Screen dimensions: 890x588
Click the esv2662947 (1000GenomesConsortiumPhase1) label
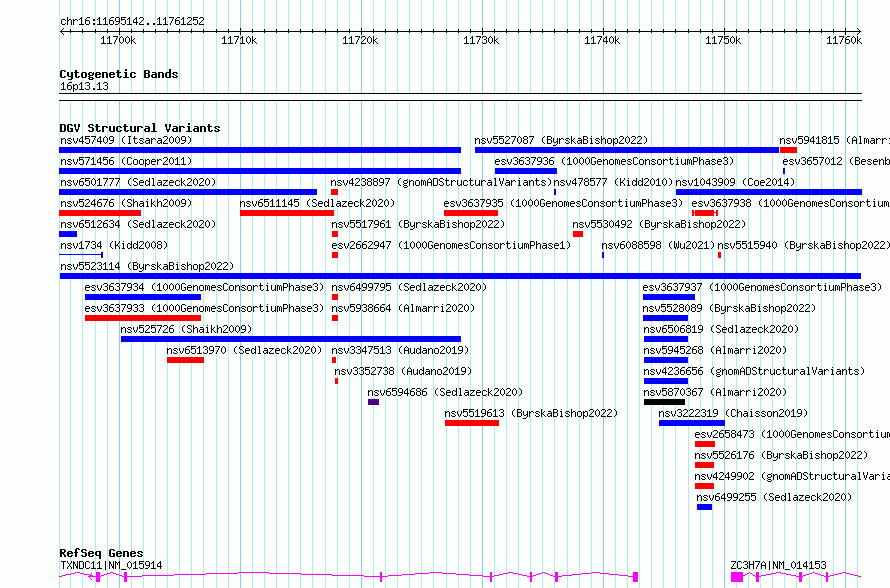(451, 245)
